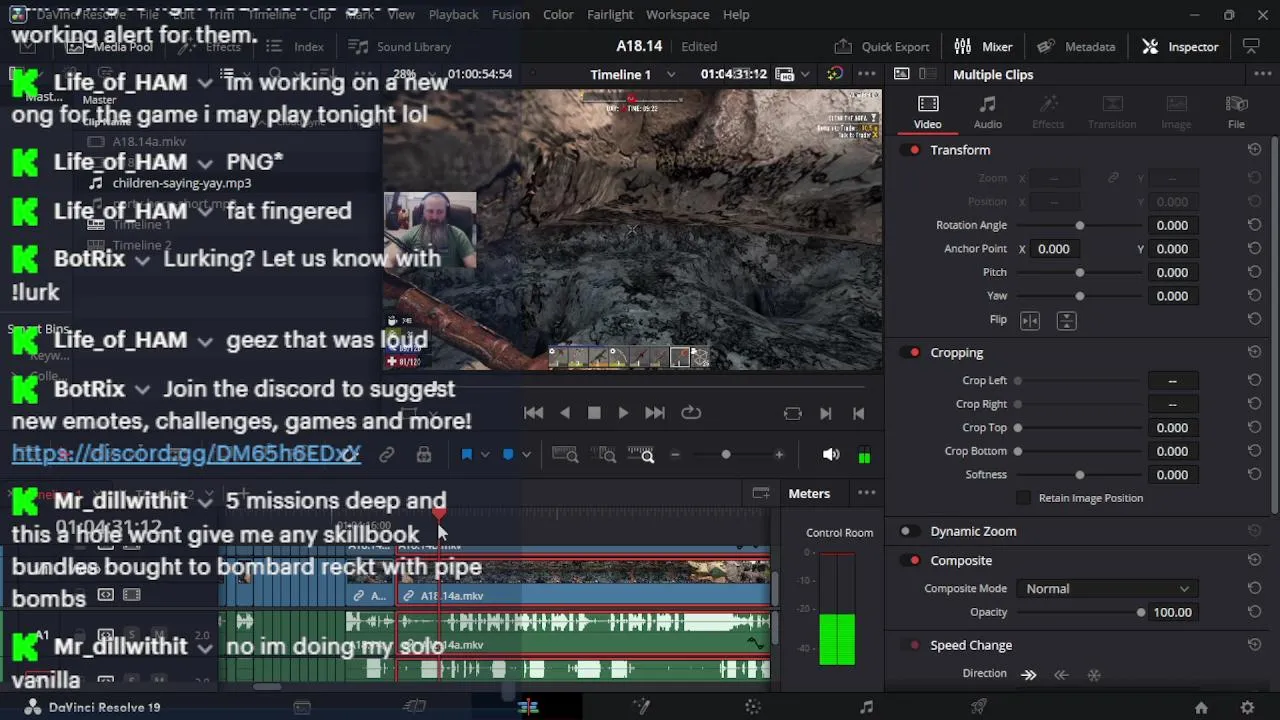Switch to the File inspector tab
Viewport: 1280px width, 720px height.
[1236, 112]
